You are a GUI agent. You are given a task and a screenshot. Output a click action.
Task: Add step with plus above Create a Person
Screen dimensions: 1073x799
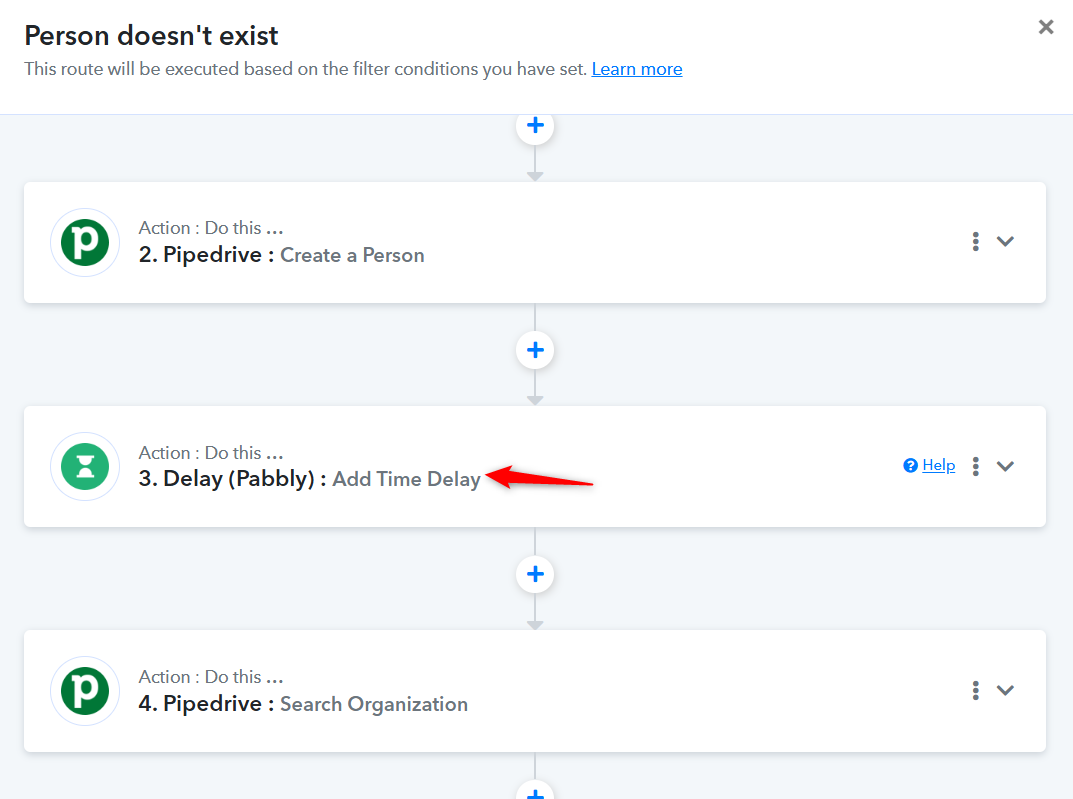coord(535,126)
